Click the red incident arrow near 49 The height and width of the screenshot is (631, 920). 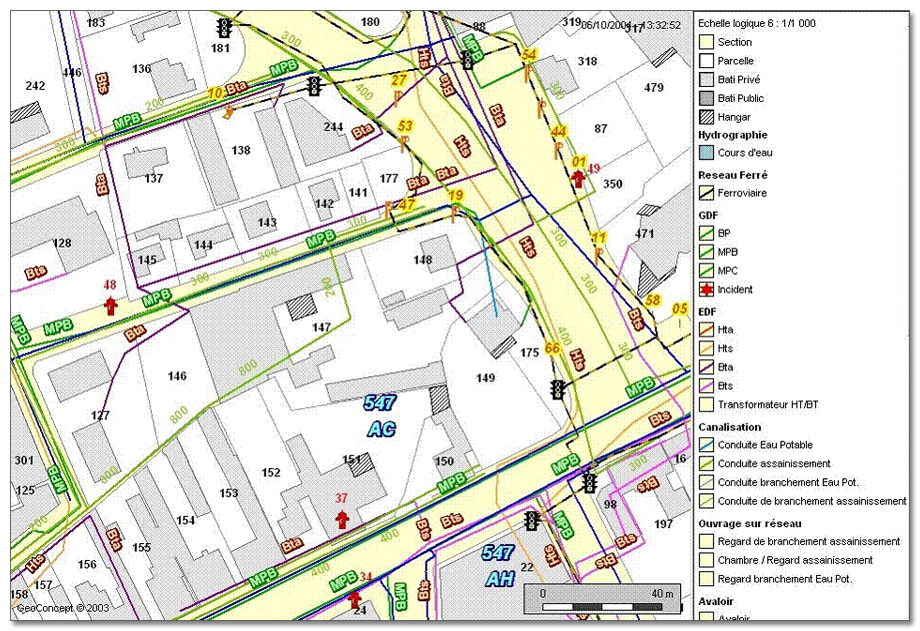577,178
